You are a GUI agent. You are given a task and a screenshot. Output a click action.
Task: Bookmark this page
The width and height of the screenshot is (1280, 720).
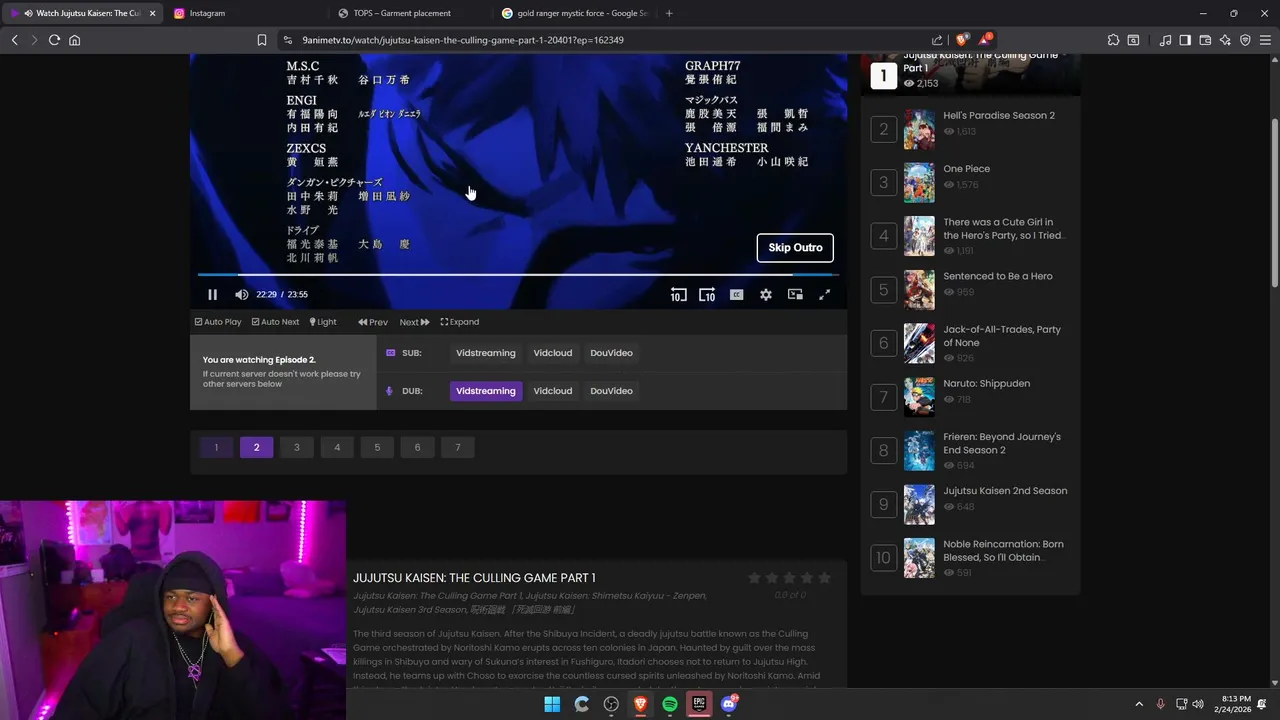[x=261, y=40]
